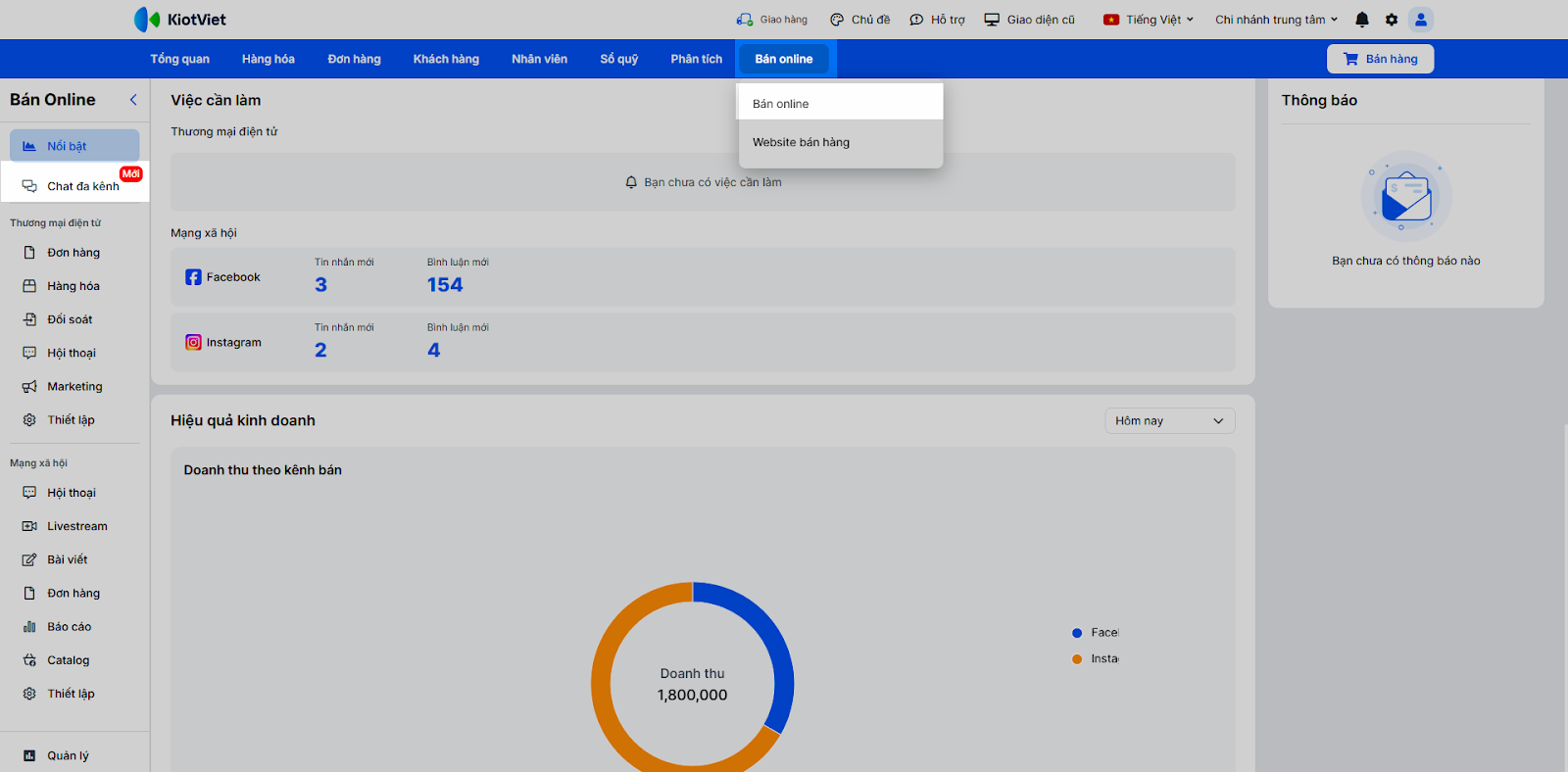The width and height of the screenshot is (1568, 772).
Task: Click the Catalog basket icon
Action: click(x=29, y=660)
